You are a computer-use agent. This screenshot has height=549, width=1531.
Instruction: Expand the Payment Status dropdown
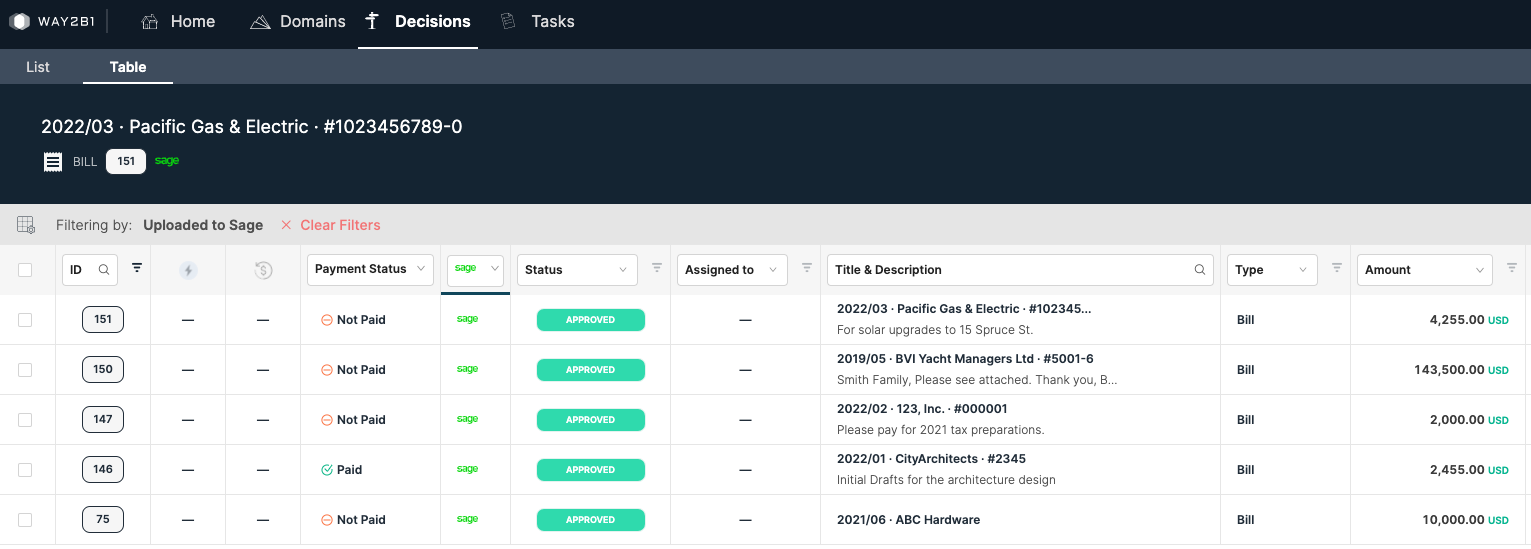(x=369, y=269)
